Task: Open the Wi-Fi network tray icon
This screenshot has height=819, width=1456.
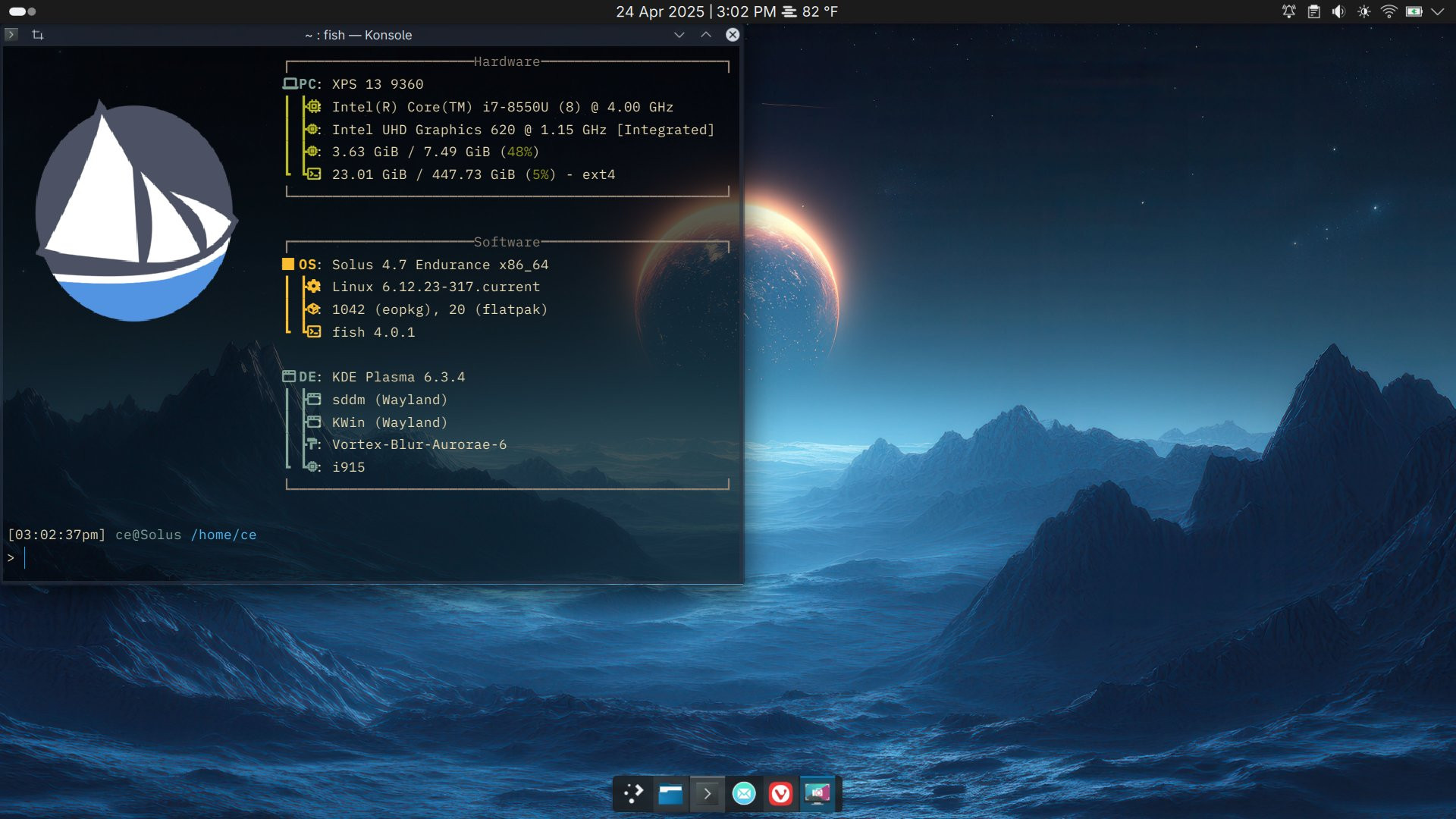Action: tap(1389, 11)
